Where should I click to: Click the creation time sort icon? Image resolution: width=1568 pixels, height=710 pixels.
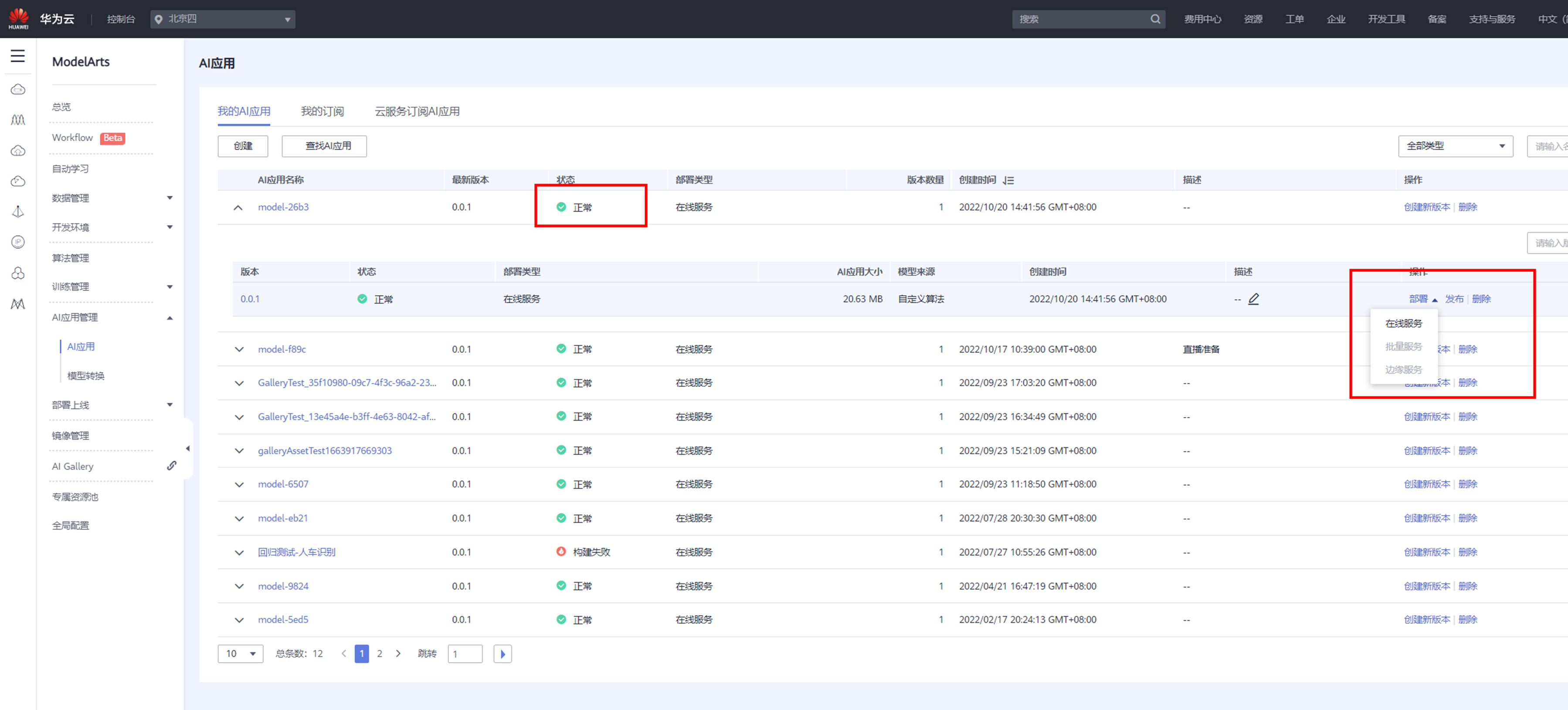[1008, 180]
